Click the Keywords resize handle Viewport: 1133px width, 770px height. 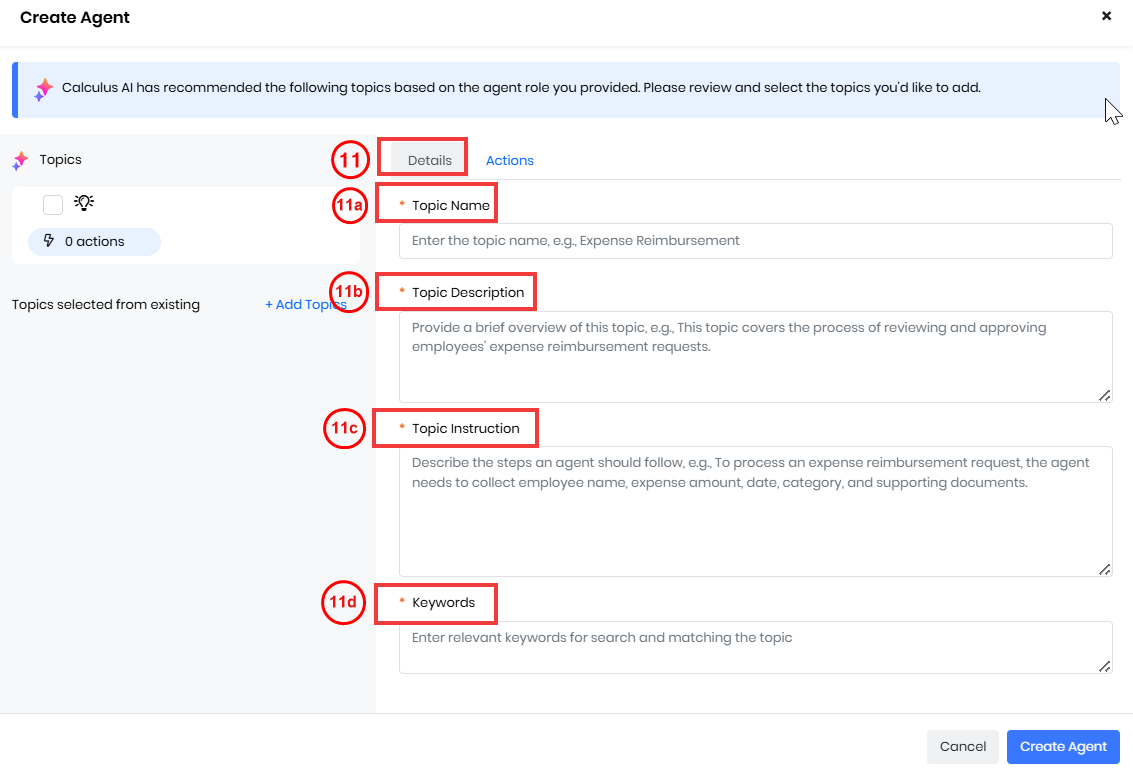[x=1104, y=666]
